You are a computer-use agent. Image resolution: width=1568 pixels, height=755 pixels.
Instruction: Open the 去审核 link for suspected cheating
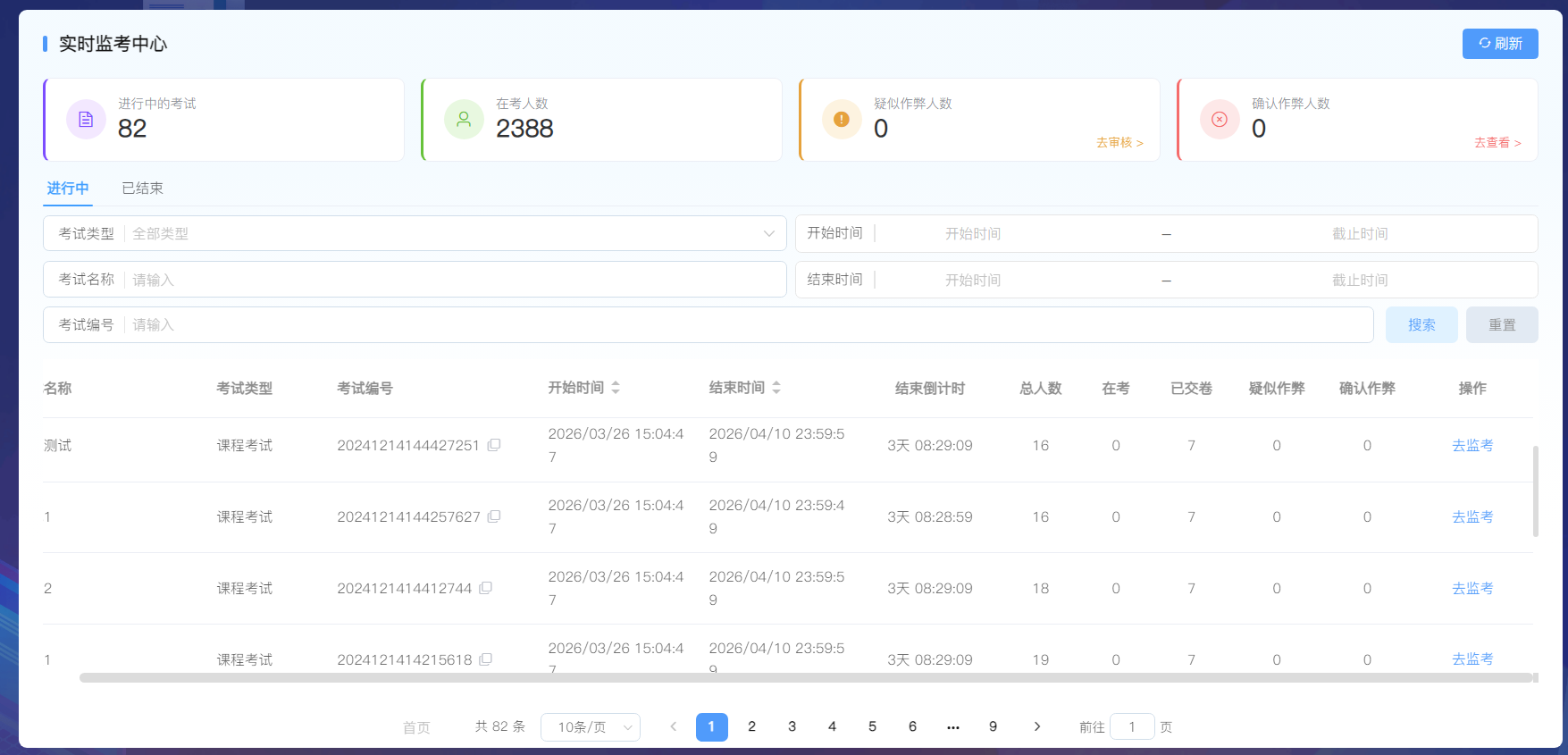(x=1119, y=143)
